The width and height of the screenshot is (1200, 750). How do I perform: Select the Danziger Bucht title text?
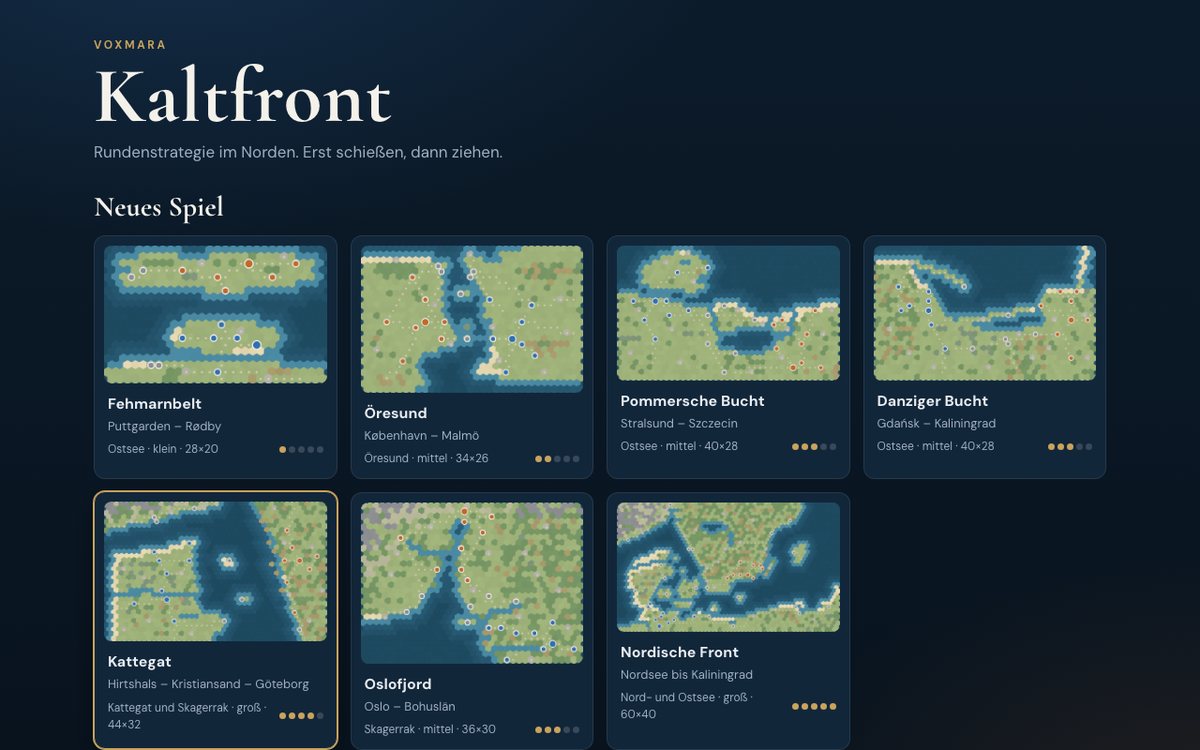click(x=932, y=401)
